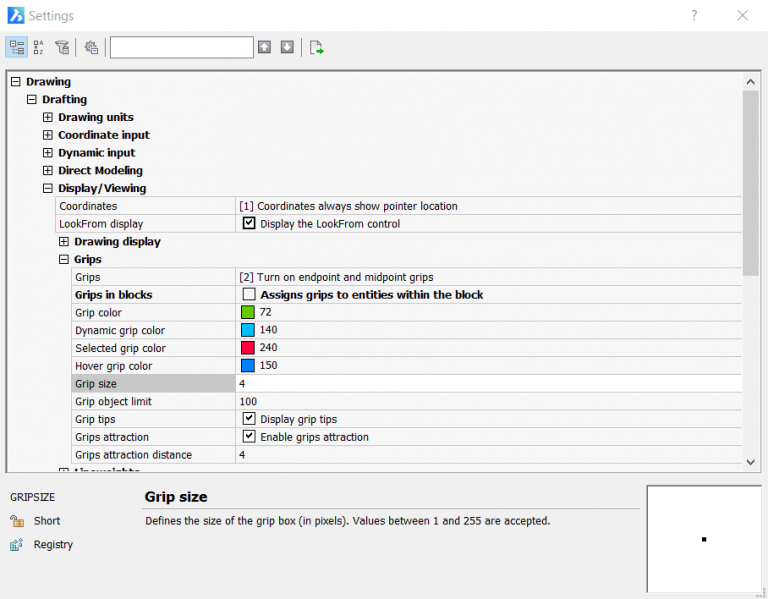768x599 pixels.
Task: Switch to categorized view icon
Action: click(17, 48)
